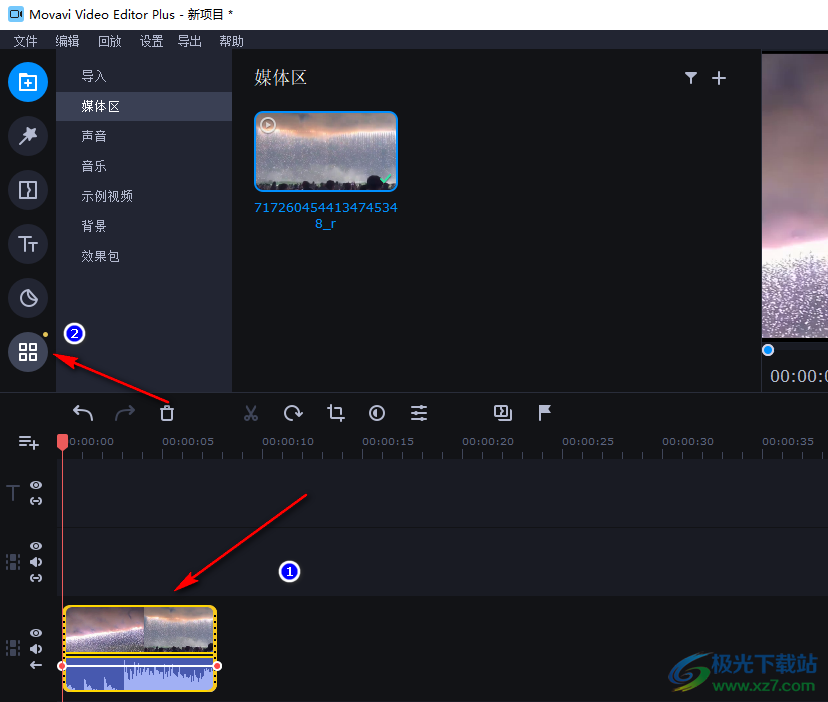
Task: Open the 设置 menu
Action: click(152, 41)
